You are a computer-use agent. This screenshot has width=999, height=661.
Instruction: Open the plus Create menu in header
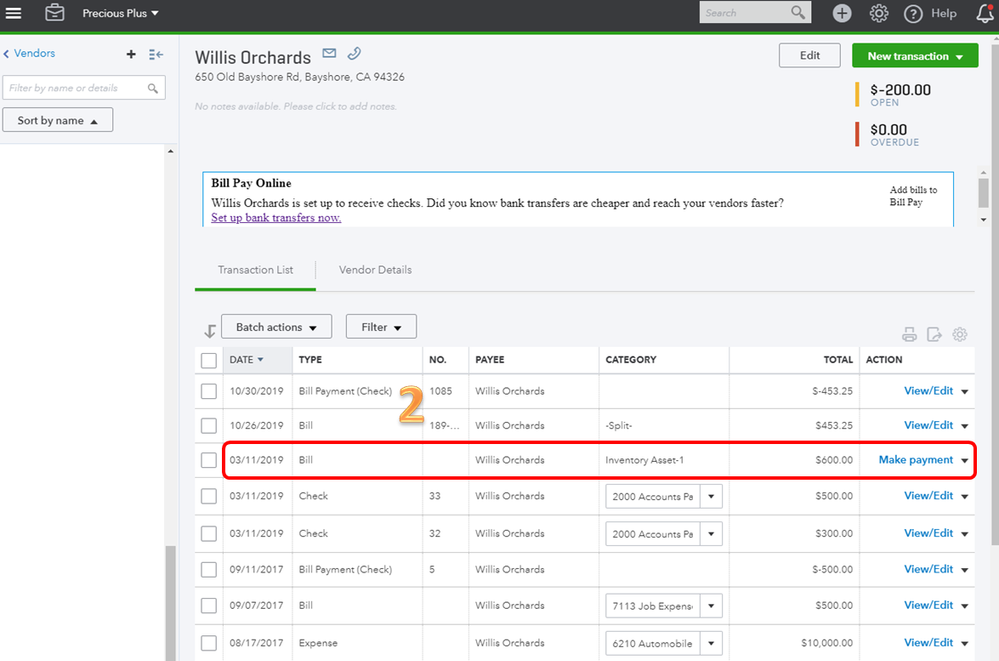click(x=842, y=13)
